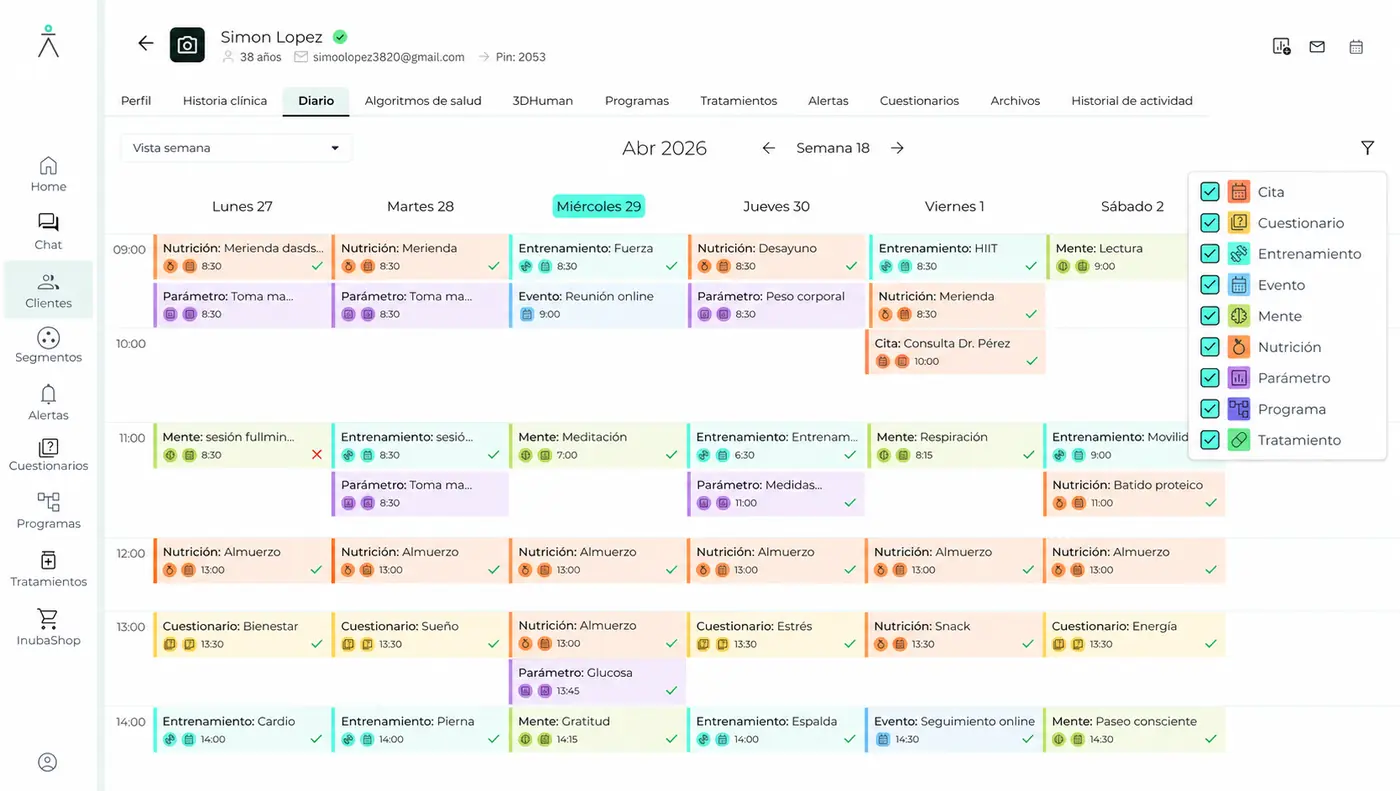The height and width of the screenshot is (791, 1400).
Task: Go back using the arrow beside Simon Lopez
Action: [146, 43]
